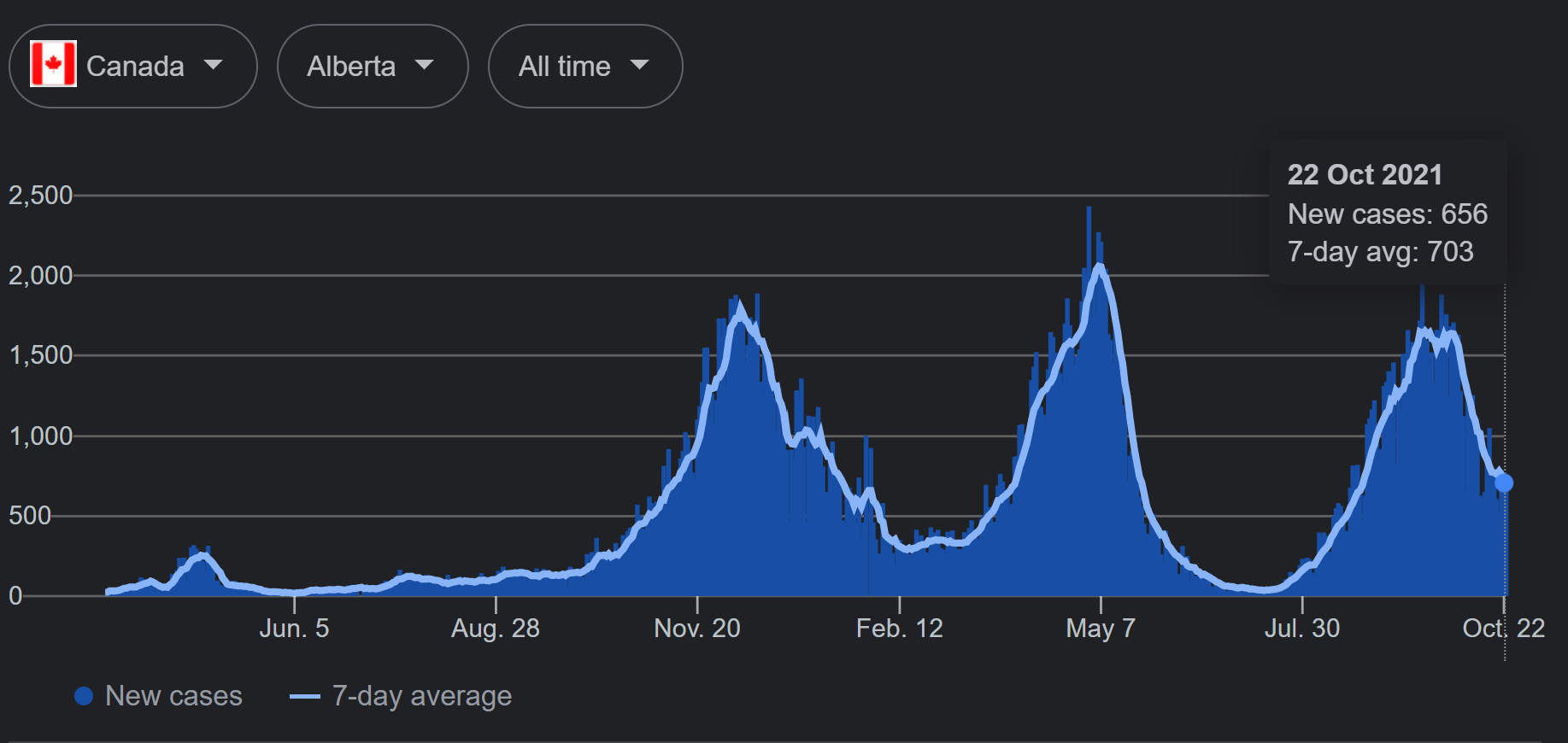
Task: Click the Feb. 12 axis label
Action: [900, 629]
